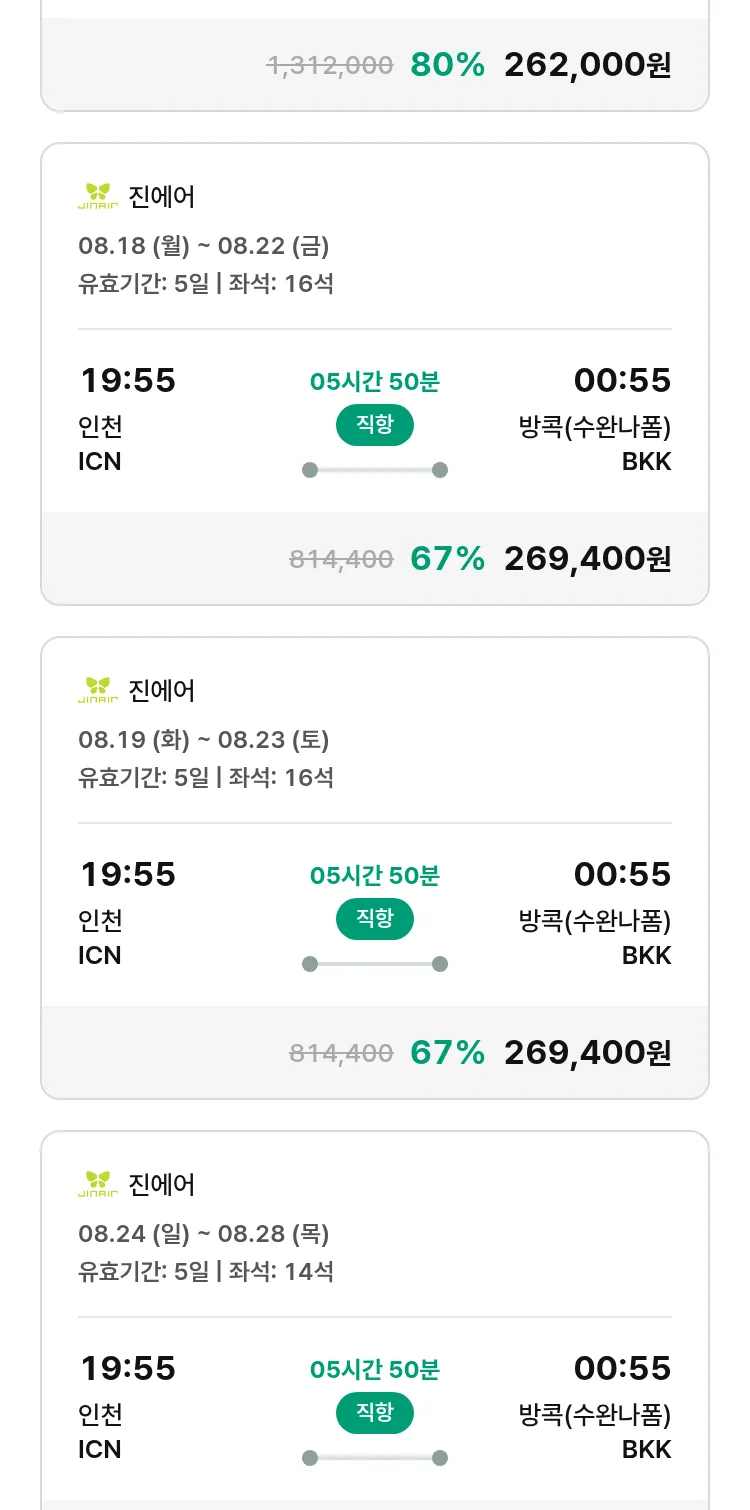The height and width of the screenshot is (1510, 750).
Task: Tap the 직항 badge on the 08.24 flight
Action: point(374,1413)
